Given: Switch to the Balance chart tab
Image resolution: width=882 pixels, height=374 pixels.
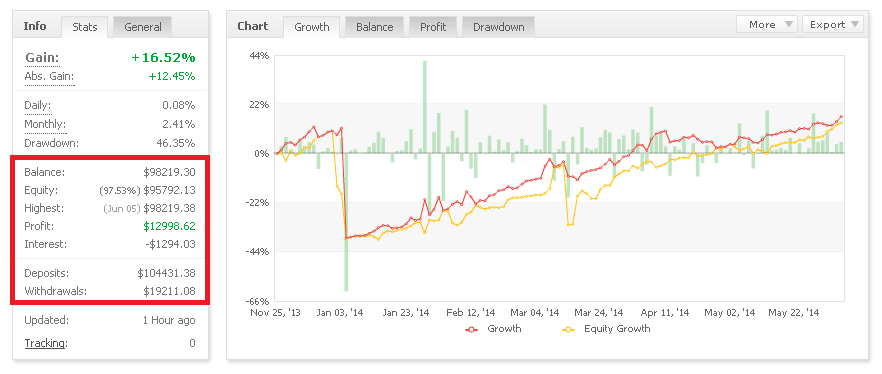Looking at the screenshot, I should [x=374, y=27].
